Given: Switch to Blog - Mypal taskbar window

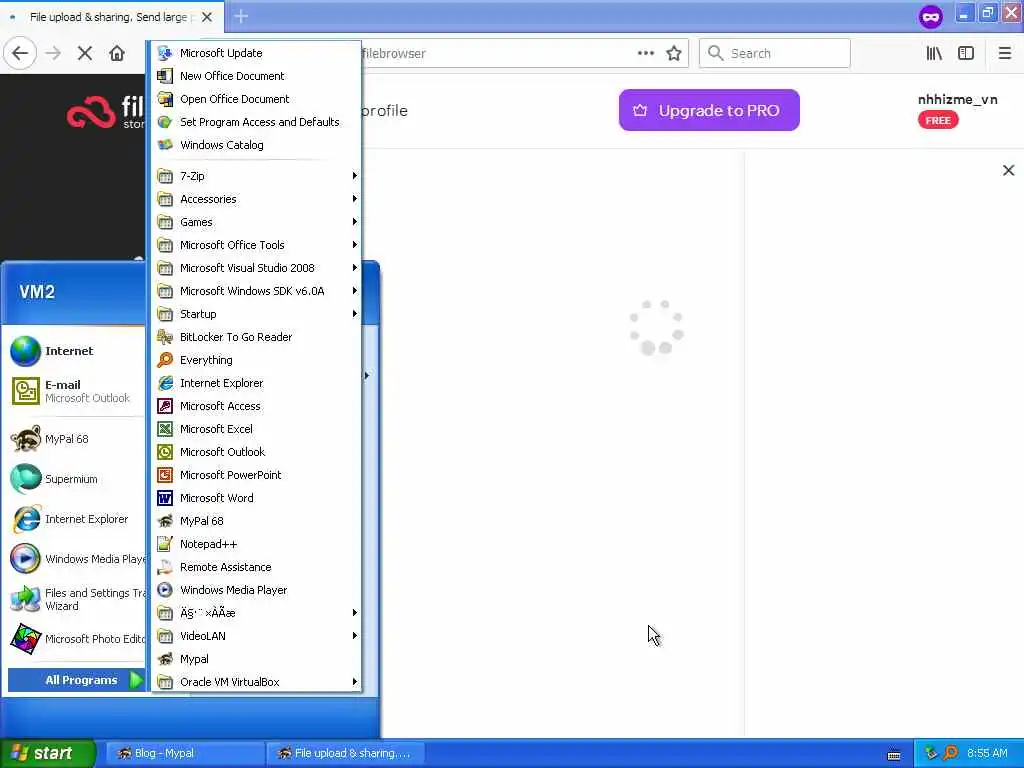Looking at the screenshot, I should pos(185,753).
